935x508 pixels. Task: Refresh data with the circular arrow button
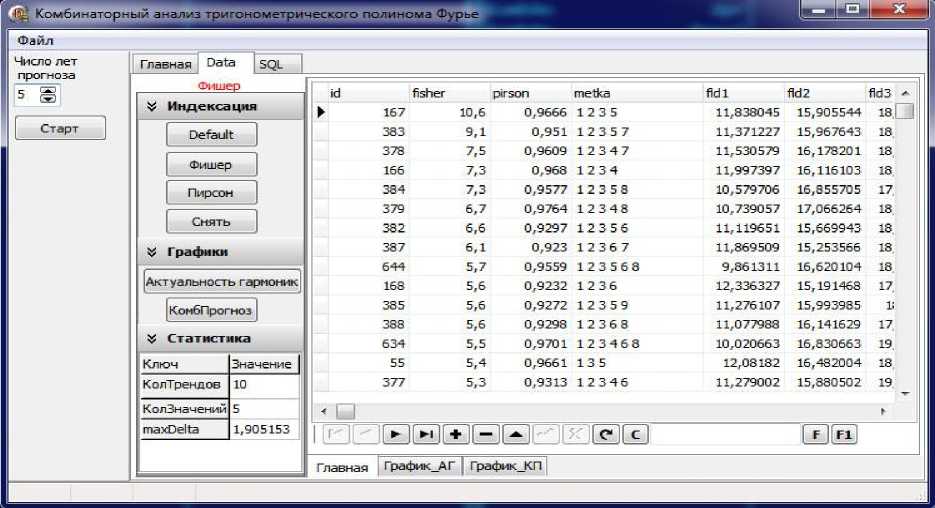605,434
